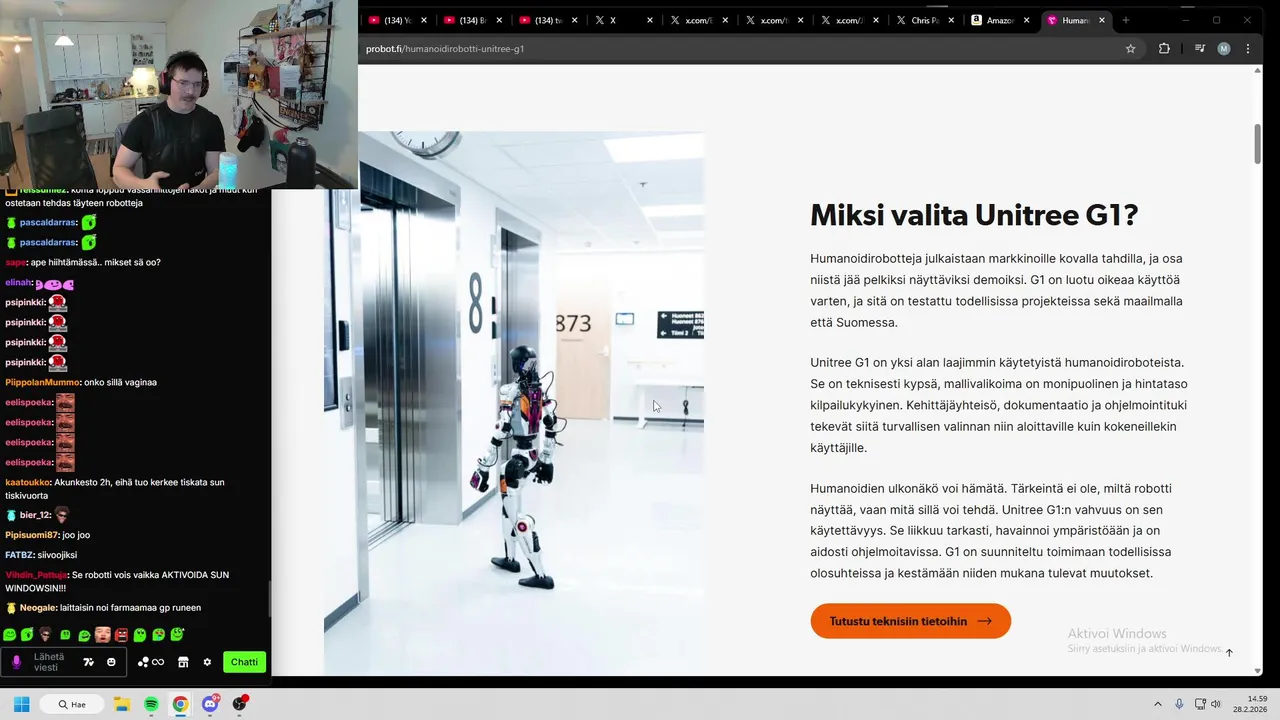Click chat message 'onko sillä vaginaa'
The height and width of the screenshot is (720, 1280).
pos(121,382)
